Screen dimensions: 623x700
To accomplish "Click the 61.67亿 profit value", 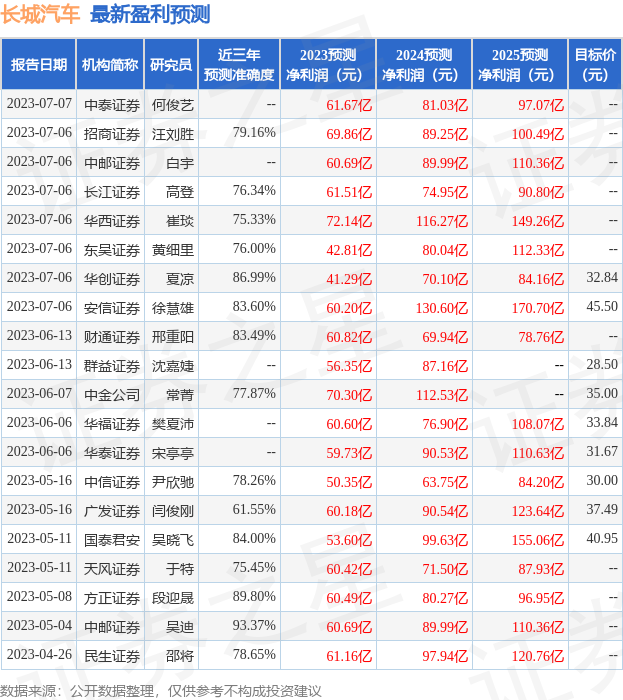I will (349, 105).
